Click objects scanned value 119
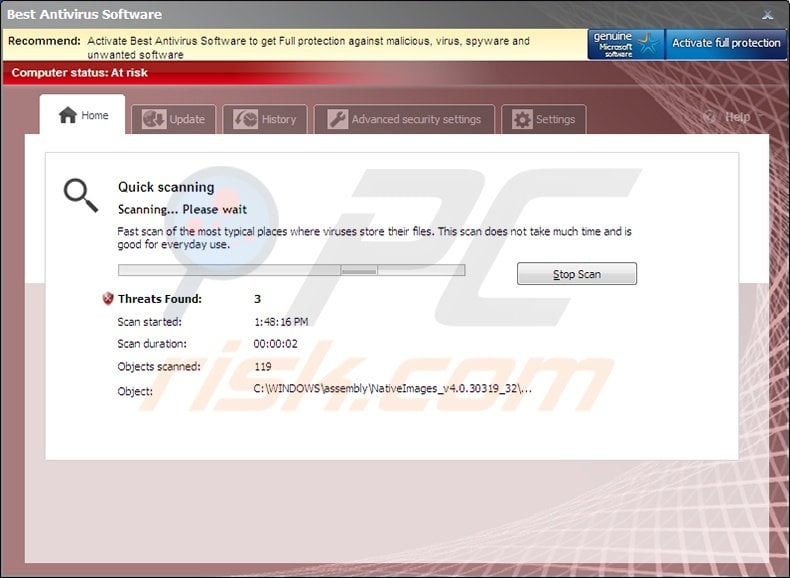This screenshot has width=790, height=578. pyautogui.click(x=263, y=366)
